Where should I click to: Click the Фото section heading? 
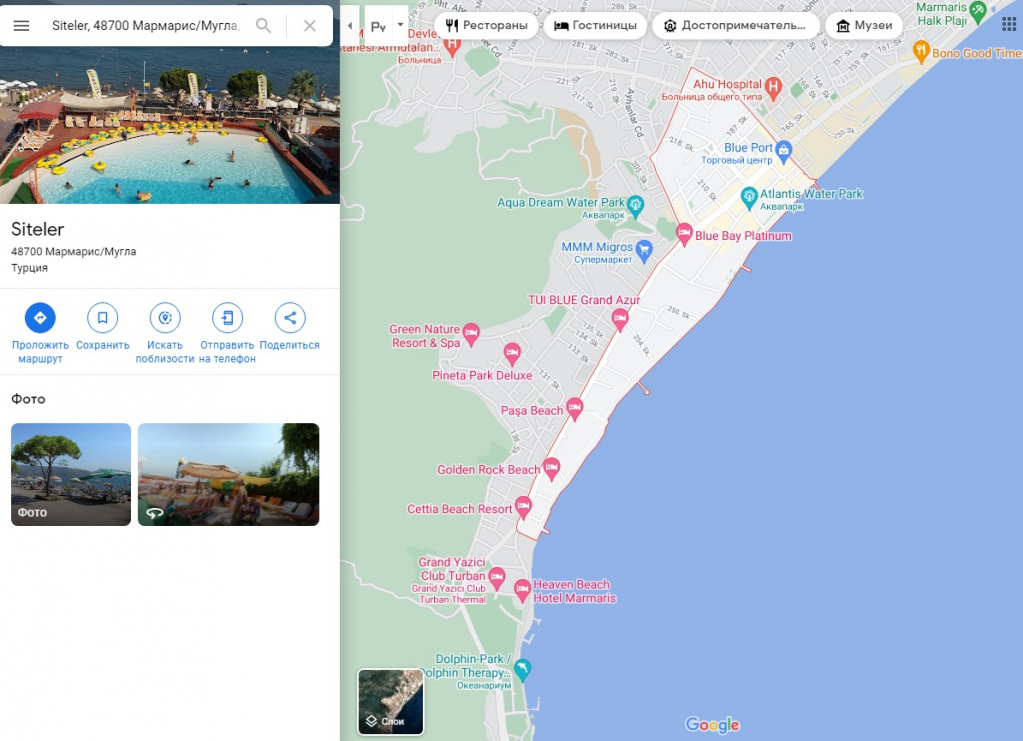click(x=28, y=399)
